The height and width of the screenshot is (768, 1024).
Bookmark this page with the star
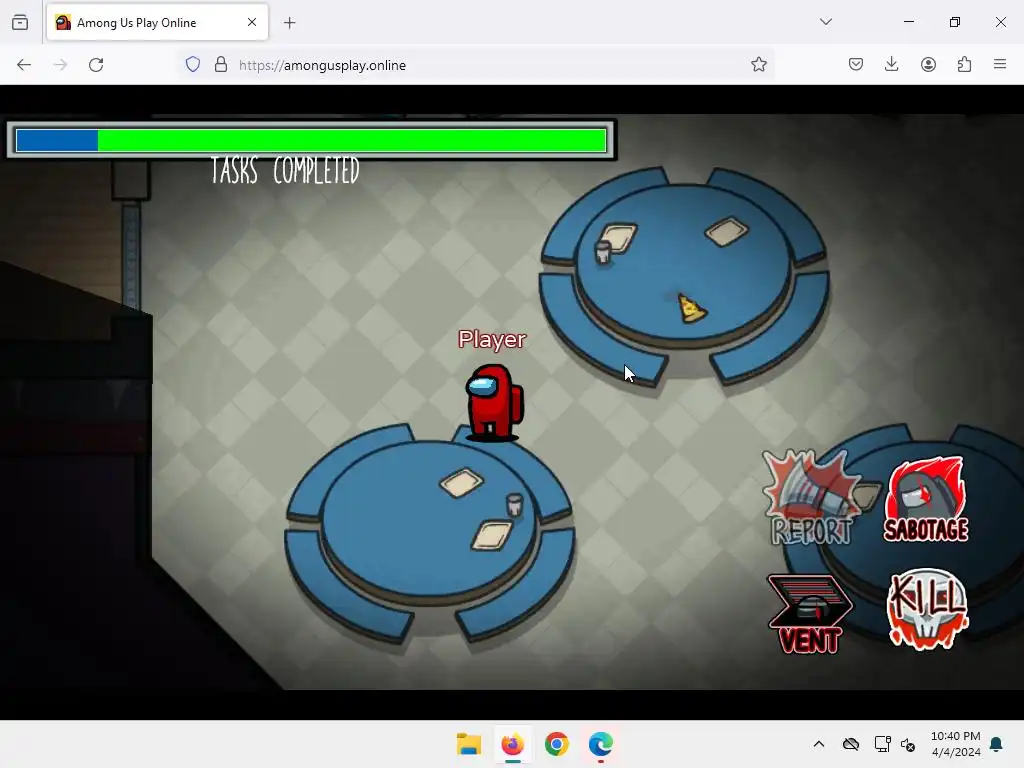click(758, 64)
